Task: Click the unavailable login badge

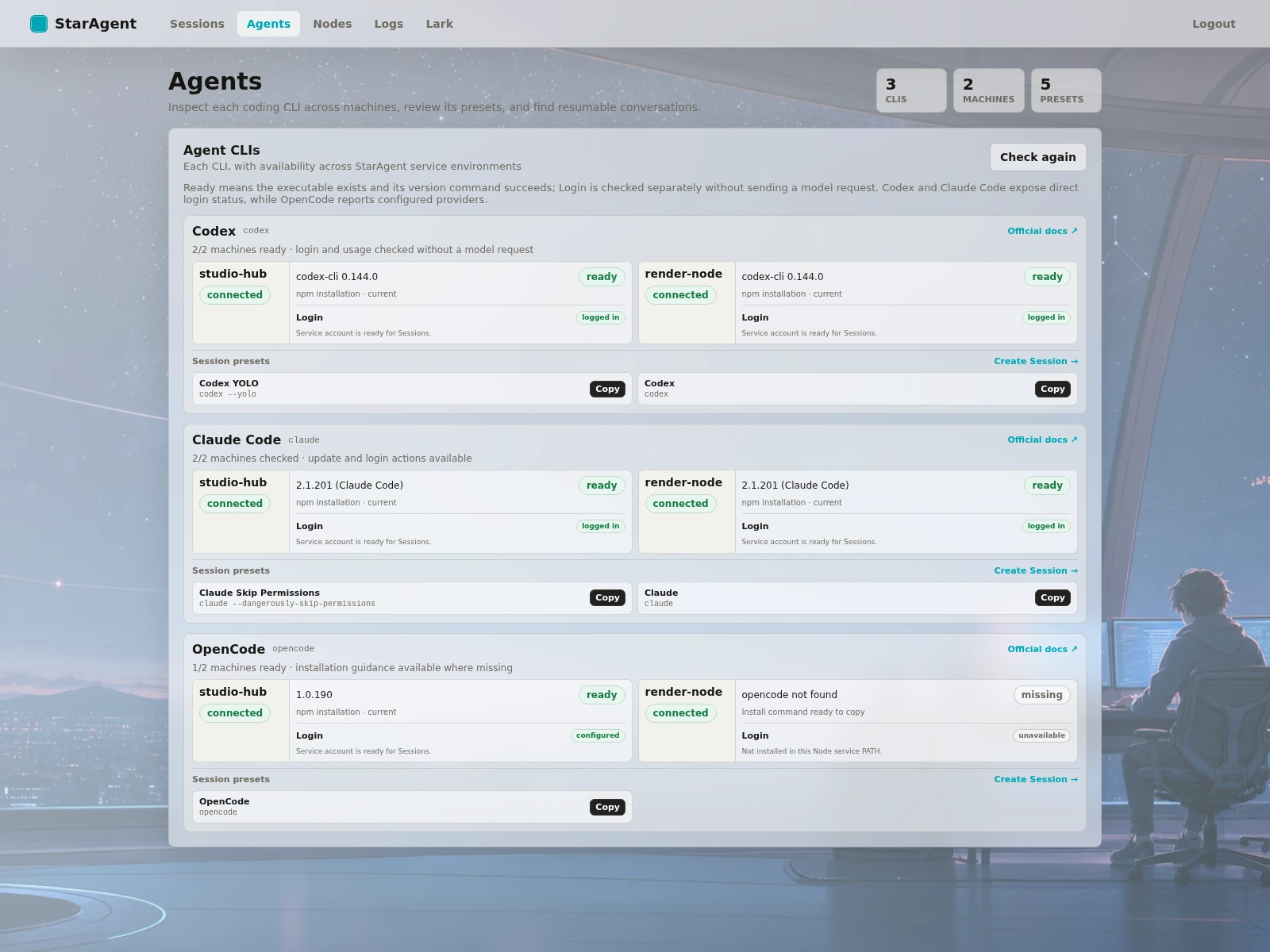Action: [1041, 735]
